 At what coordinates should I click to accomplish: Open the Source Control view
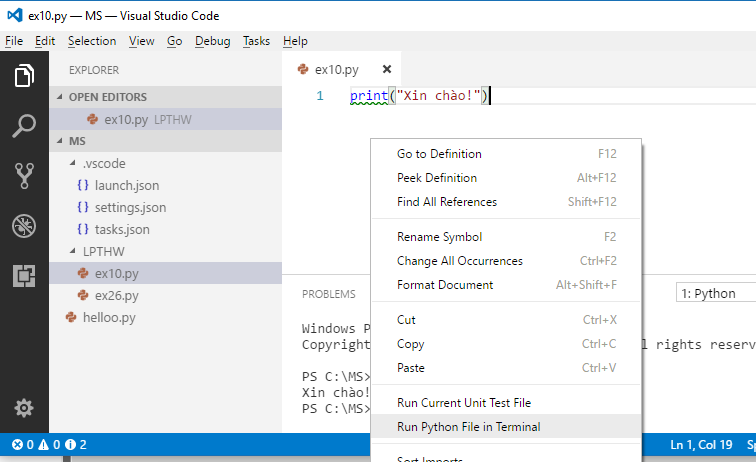tap(24, 176)
